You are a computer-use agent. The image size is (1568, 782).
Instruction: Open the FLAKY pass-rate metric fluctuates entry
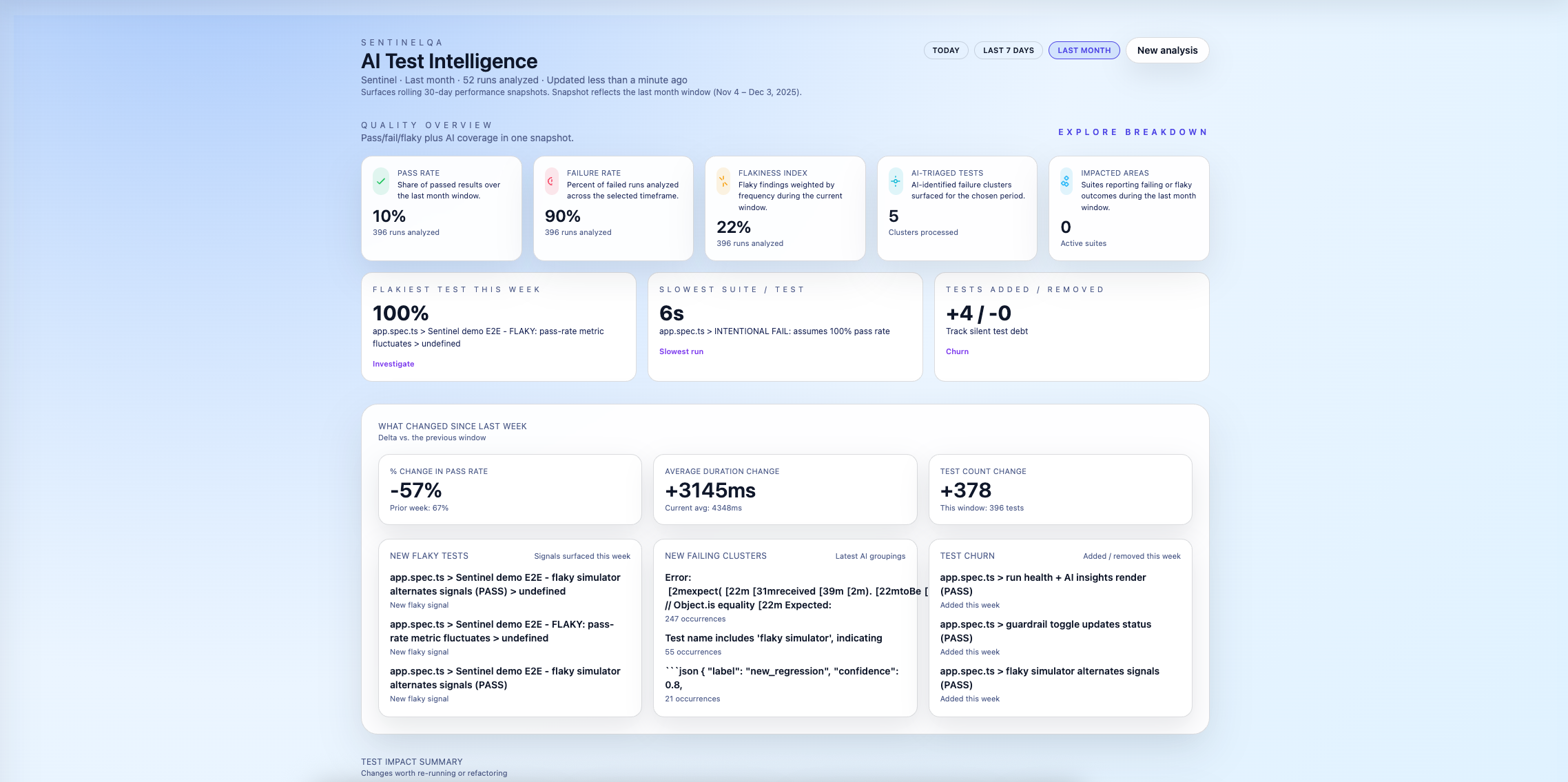(502, 631)
